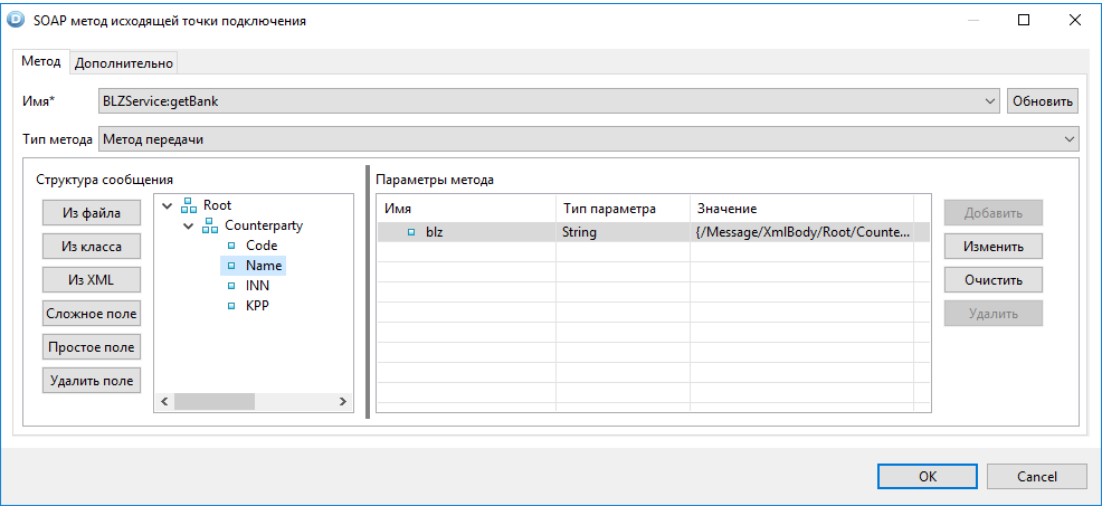Select the Name field in tree
The width and height of the screenshot is (1109, 512).
(x=263, y=266)
